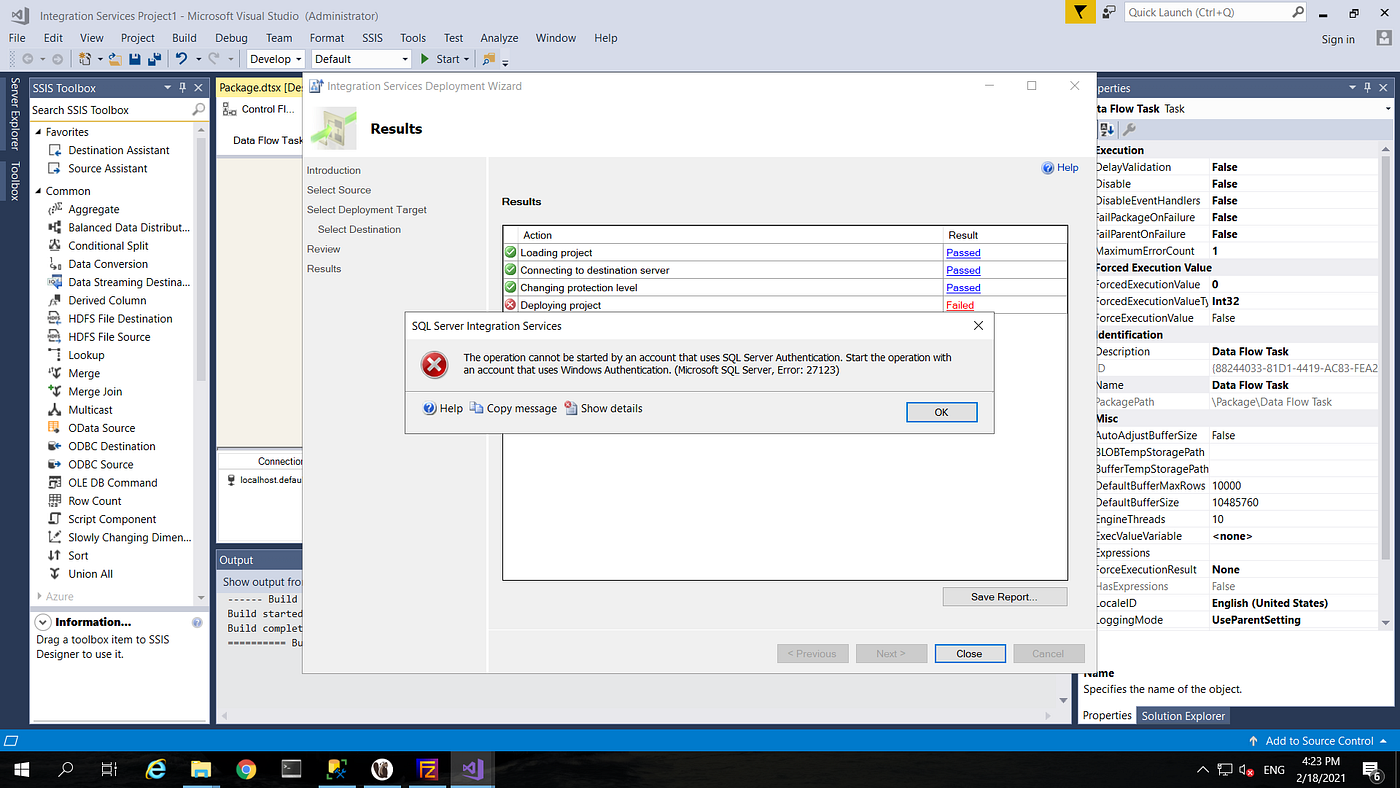Select the Aggregate transformation icon

point(55,209)
